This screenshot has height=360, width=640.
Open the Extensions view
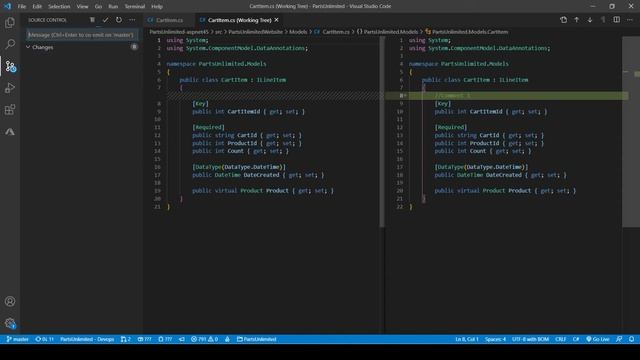pyautogui.click(x=10, y=110)
